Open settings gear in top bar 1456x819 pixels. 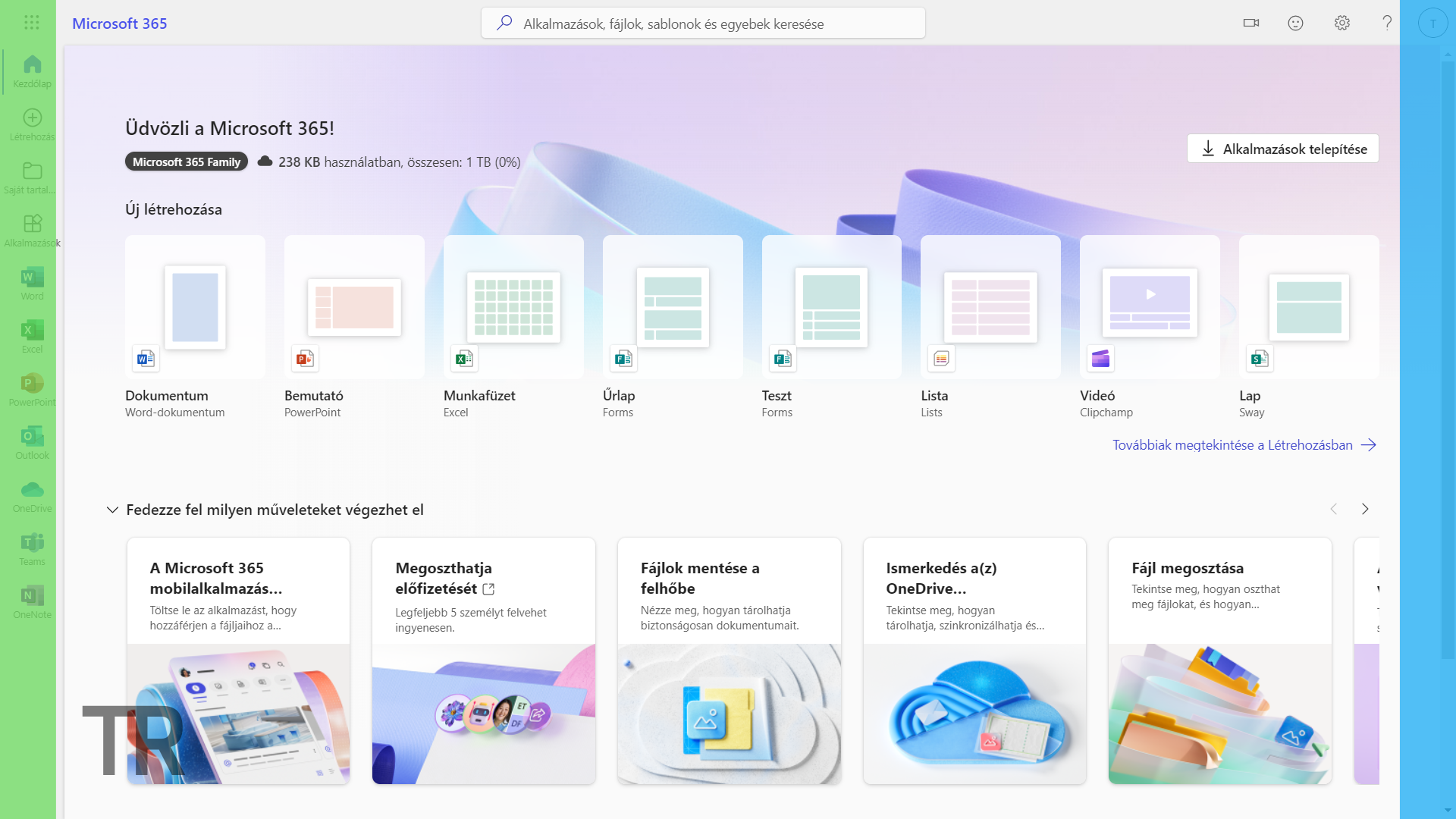coord(1342,23)
